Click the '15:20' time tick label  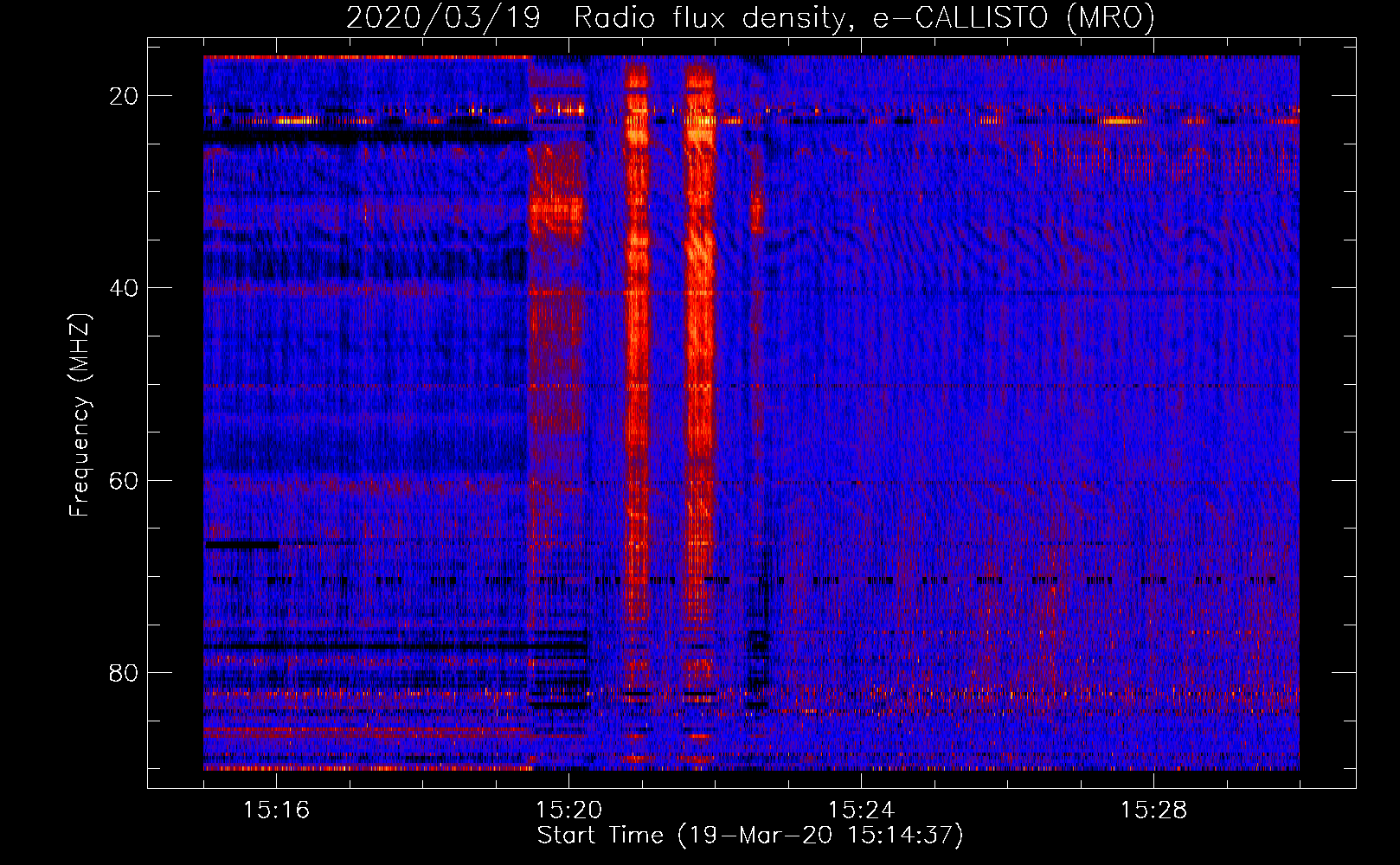coord(568,811)
